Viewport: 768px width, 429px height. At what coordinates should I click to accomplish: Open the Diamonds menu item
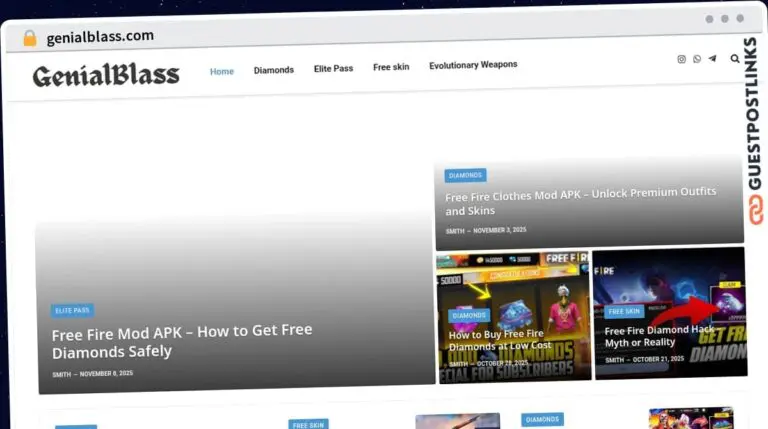click(x=274, y=70)
